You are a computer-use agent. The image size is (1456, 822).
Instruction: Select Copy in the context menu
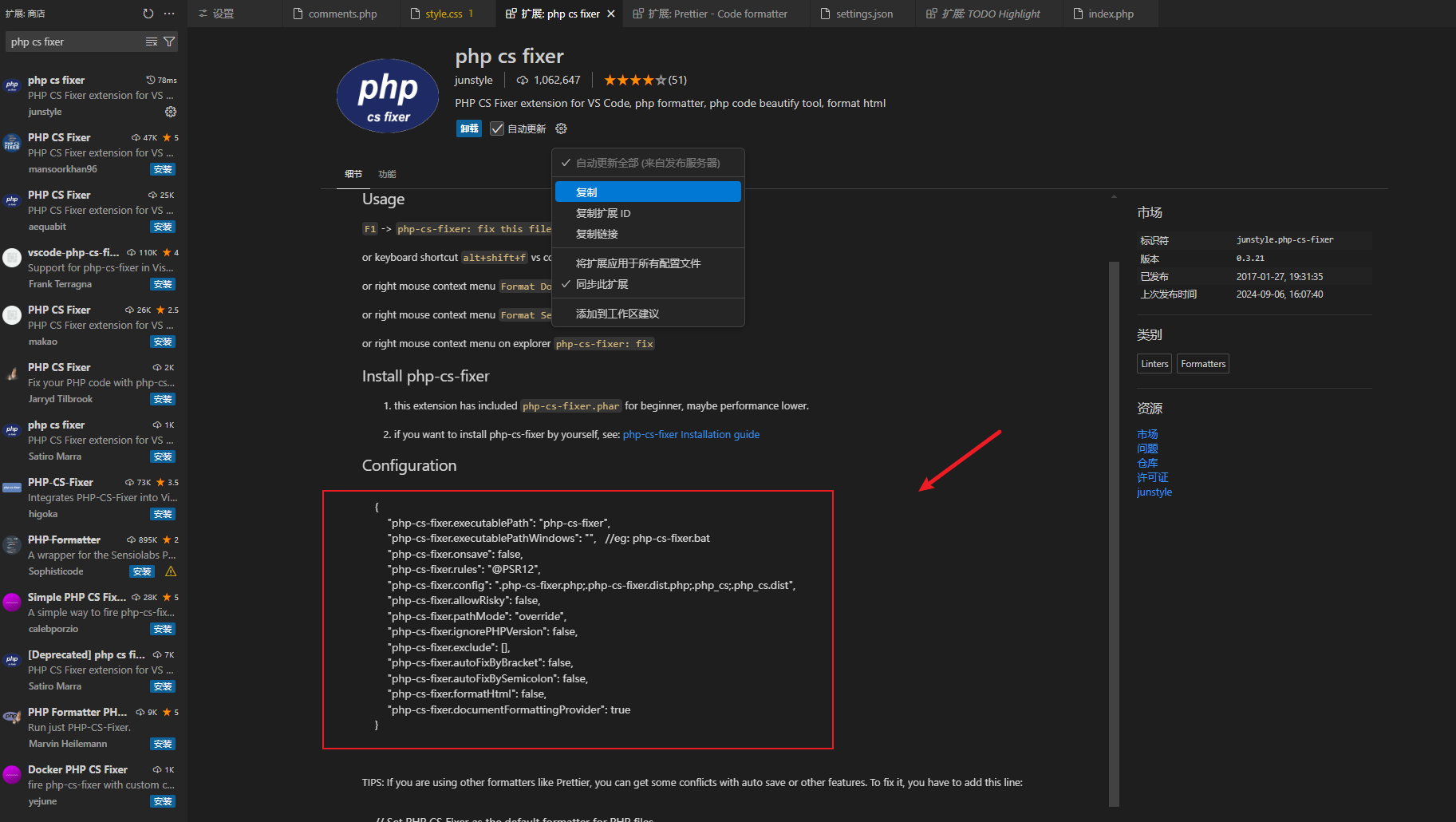pos(648,192)
